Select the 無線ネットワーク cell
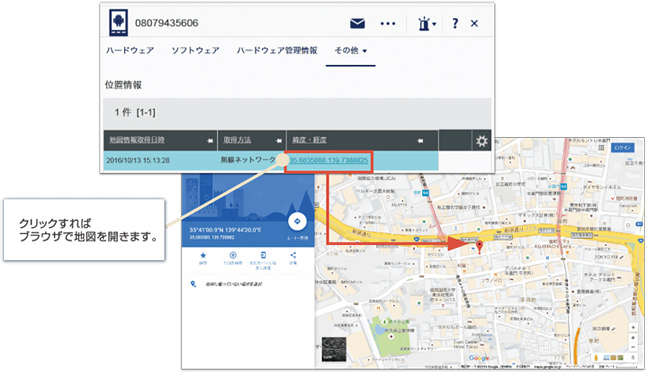Image resolution: width=648 pixels, height=372 pixels. pyautogui.click(x=248, y=160)
